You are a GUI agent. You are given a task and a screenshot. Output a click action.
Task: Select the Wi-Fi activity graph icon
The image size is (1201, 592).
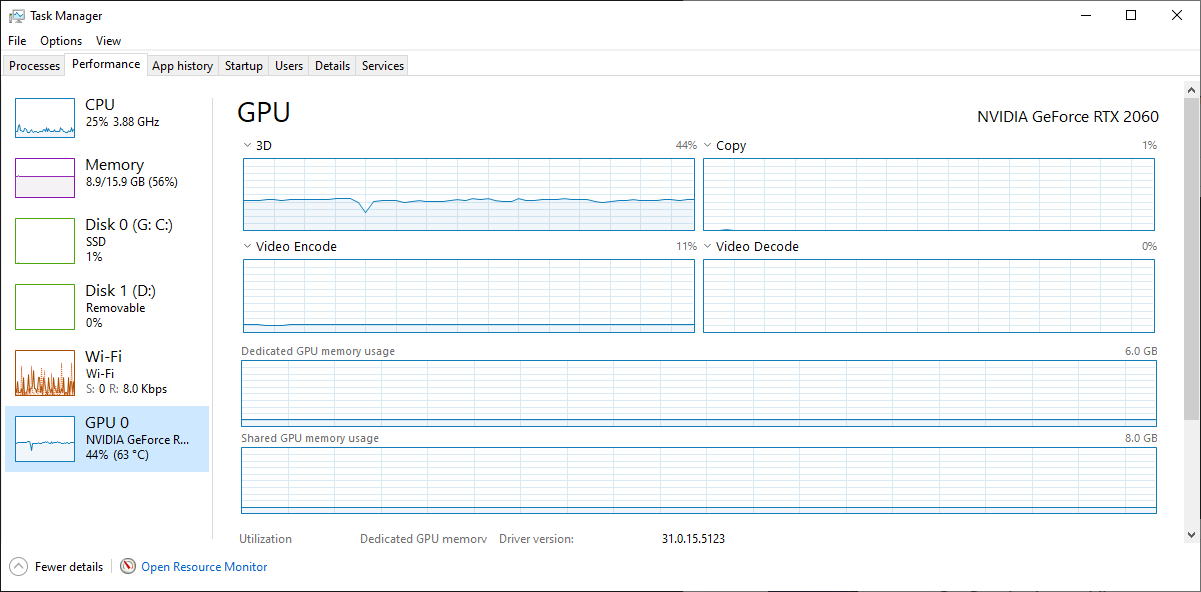(45, 373)
